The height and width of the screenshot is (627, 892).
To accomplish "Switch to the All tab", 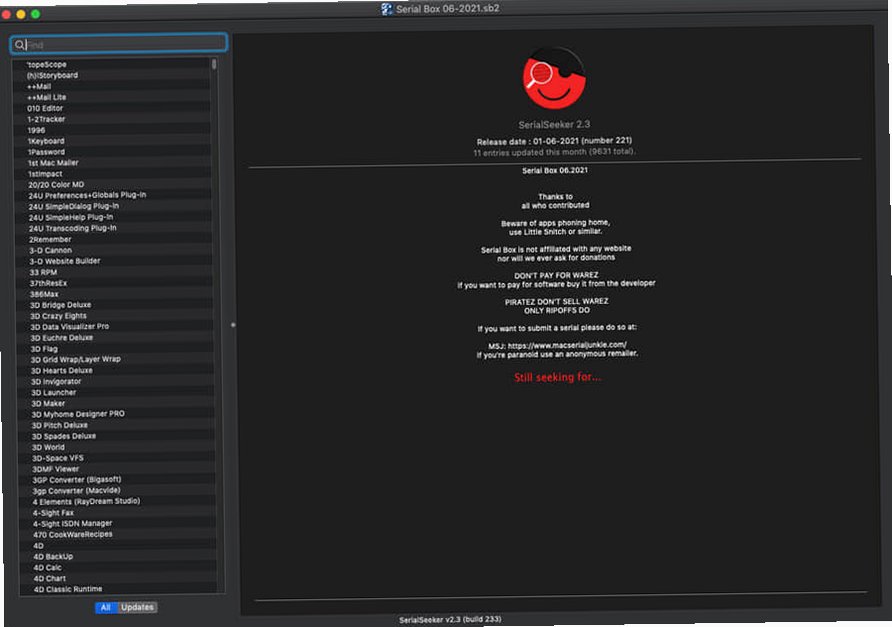I will [x=106, y=607].
